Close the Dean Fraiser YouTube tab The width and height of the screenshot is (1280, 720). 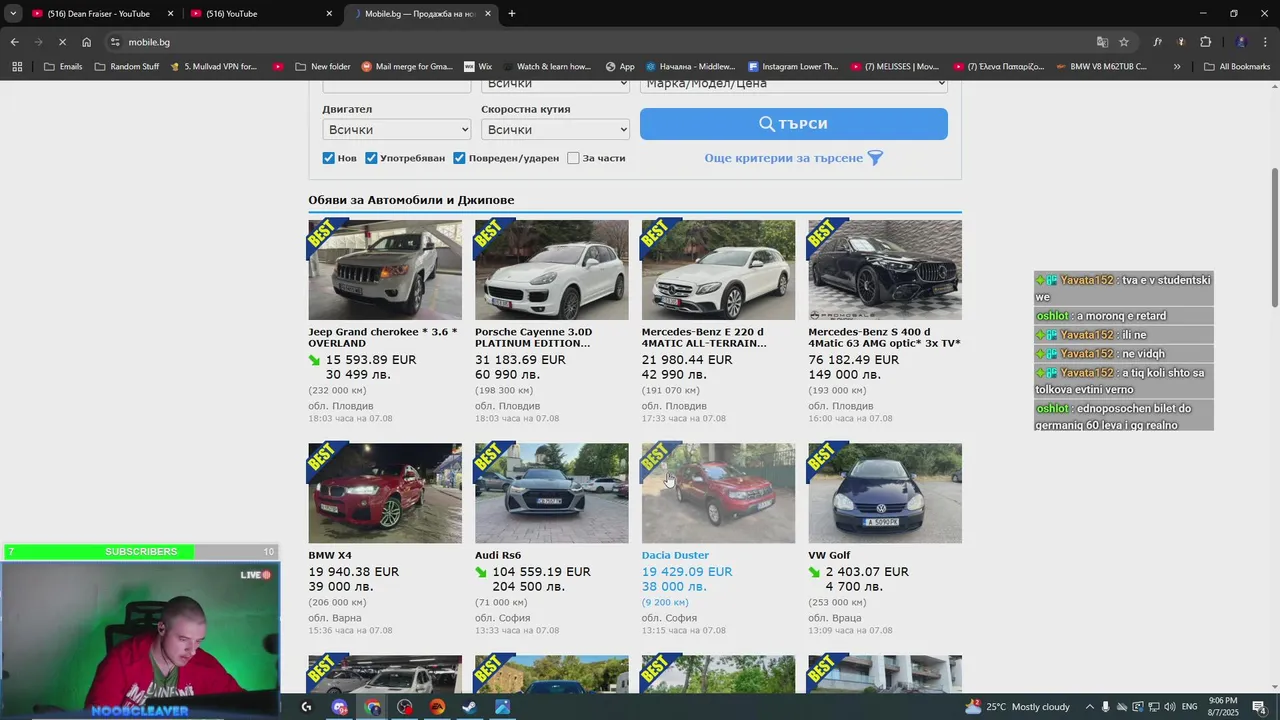[170, 14]
